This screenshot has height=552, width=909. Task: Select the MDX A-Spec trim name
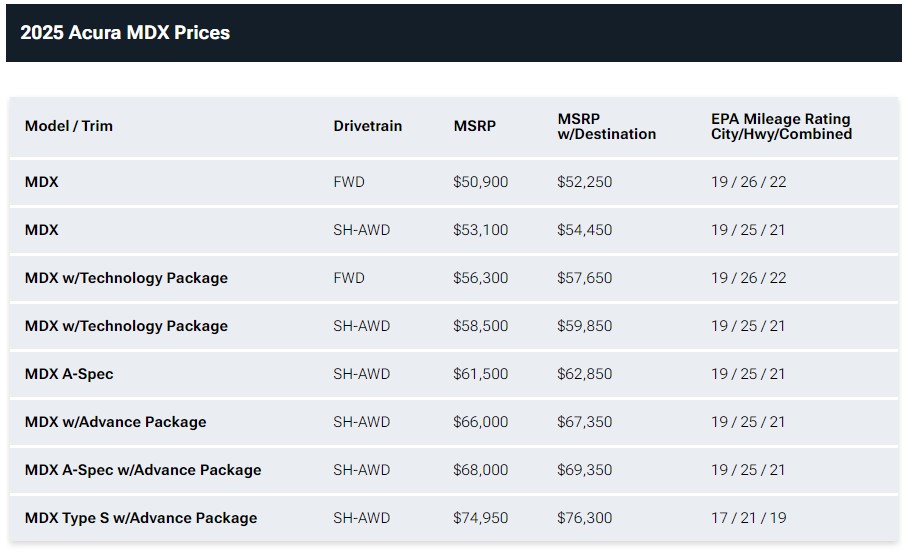[69, 374]
